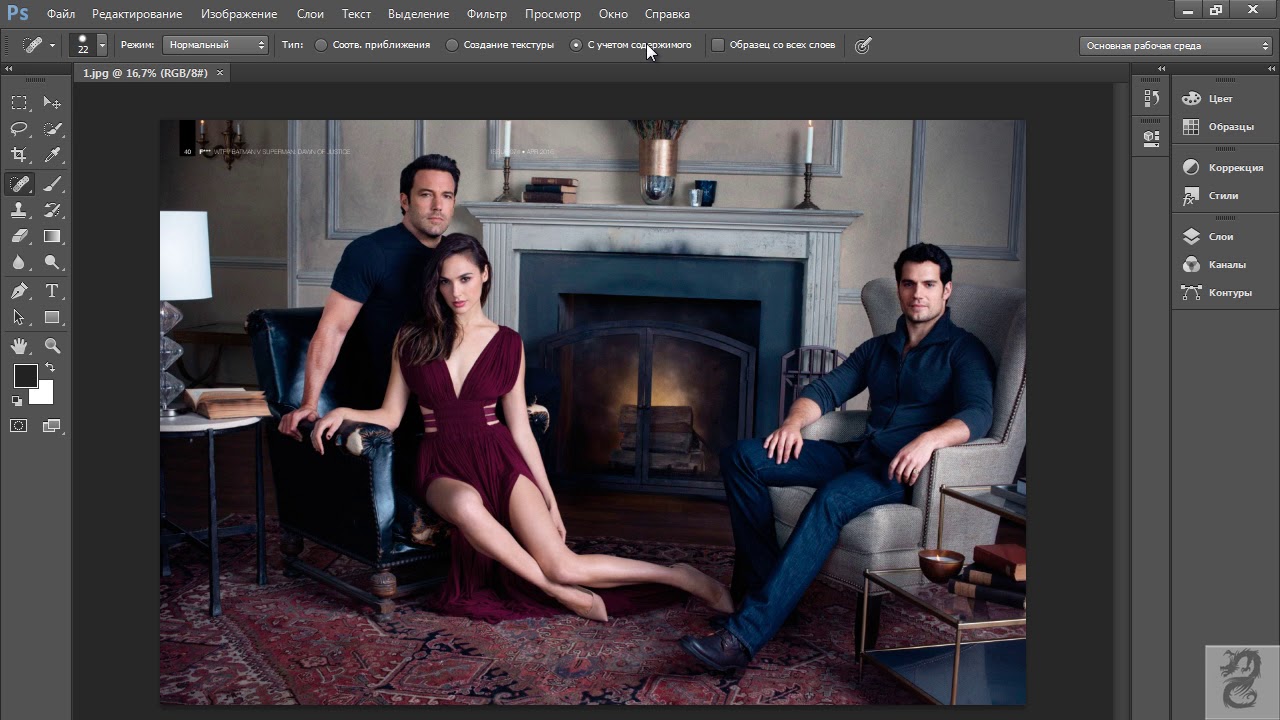Open the Редактирование menu
Image resolution: width=1280 pixels, height=720 pixels.
(137, 14)
